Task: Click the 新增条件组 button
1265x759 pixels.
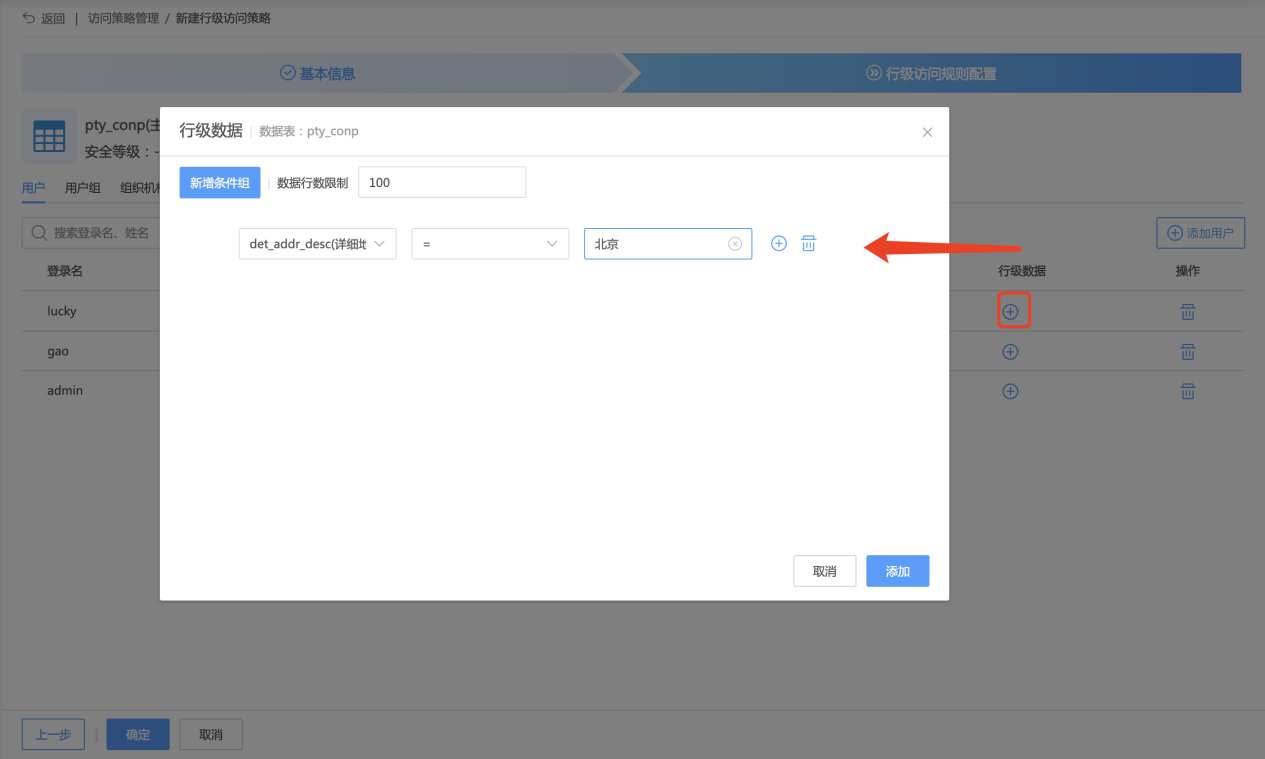Action: (x=220, y=183)
